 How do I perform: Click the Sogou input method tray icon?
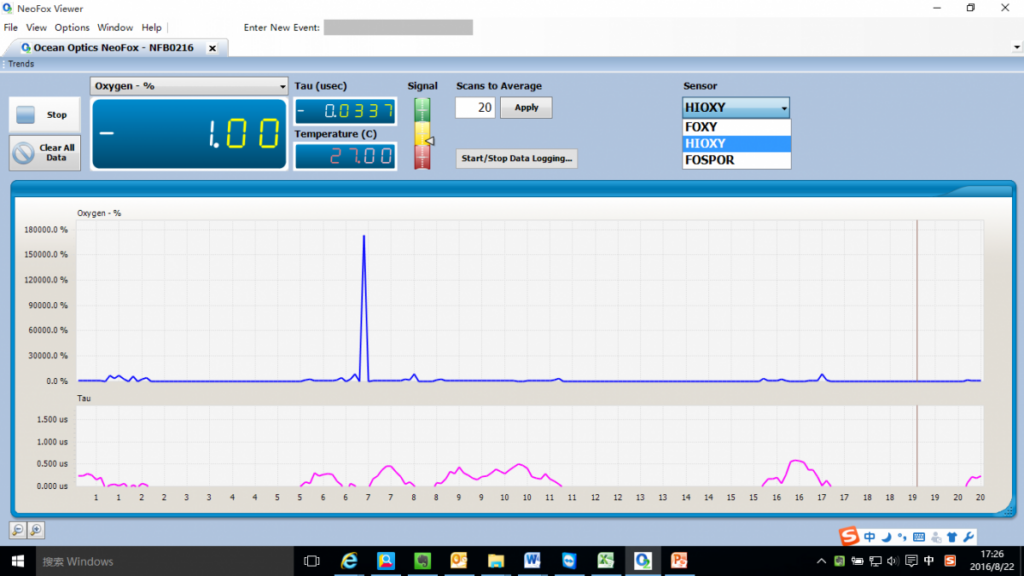click(x=950, y=561)
